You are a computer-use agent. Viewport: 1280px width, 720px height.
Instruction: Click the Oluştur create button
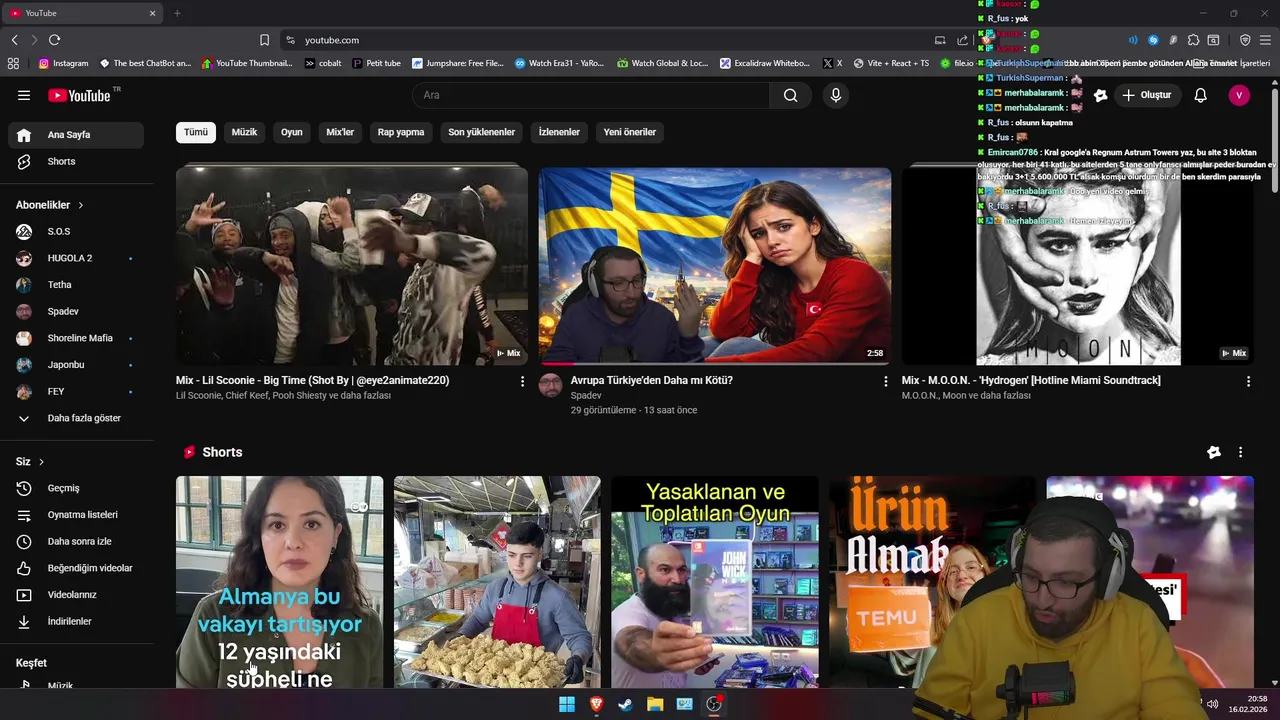[1146, 95]
